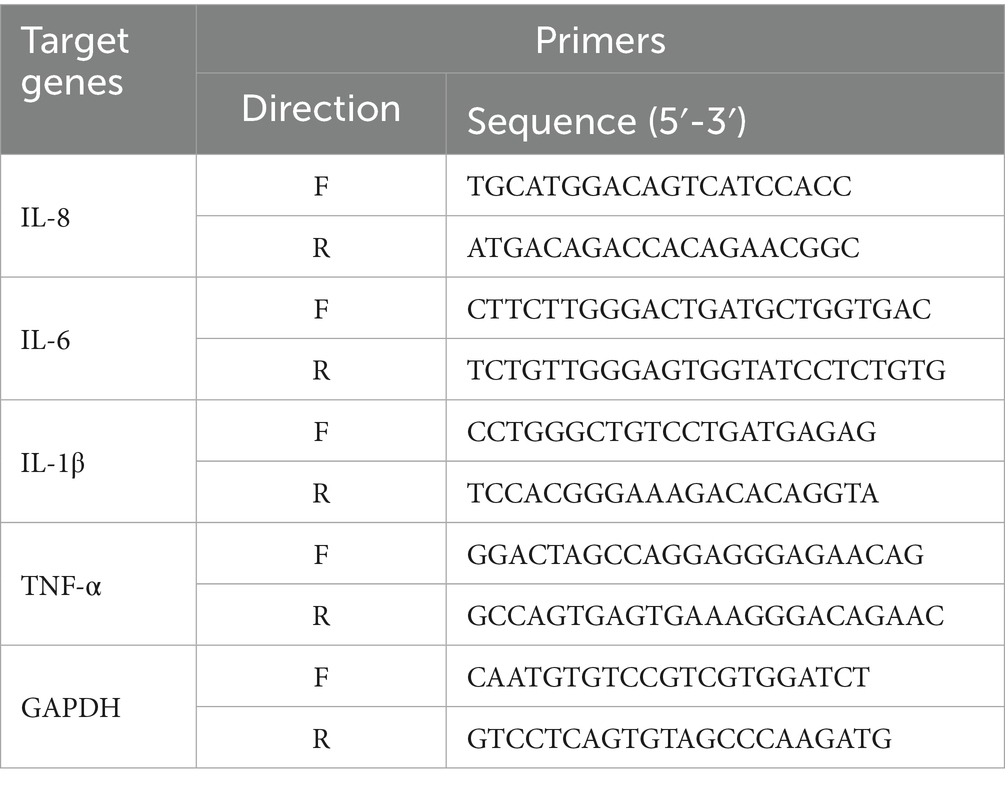
Task: Select the "Primers" column header
Action: [x=600, y=41]
